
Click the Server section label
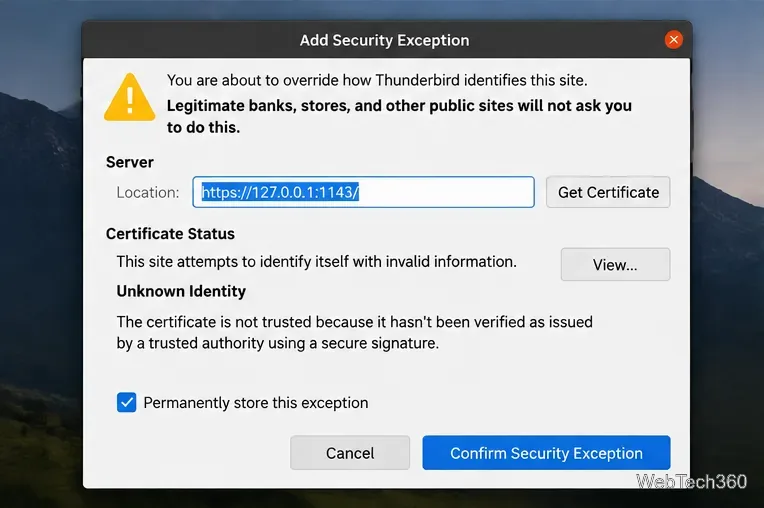(130, 162)
